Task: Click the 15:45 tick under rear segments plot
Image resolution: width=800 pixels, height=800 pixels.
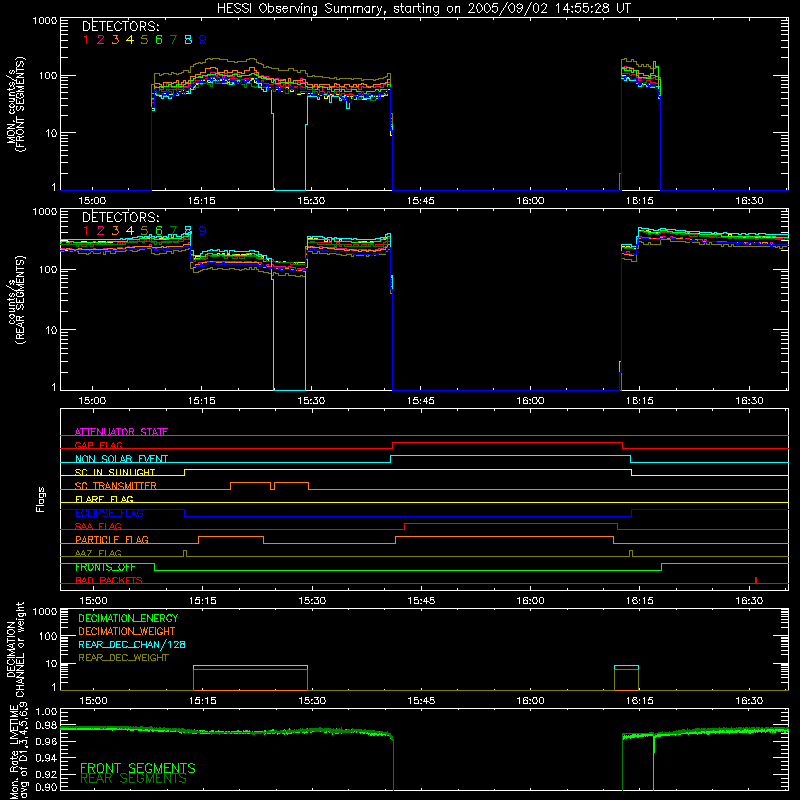Action: tap(421, 401)
